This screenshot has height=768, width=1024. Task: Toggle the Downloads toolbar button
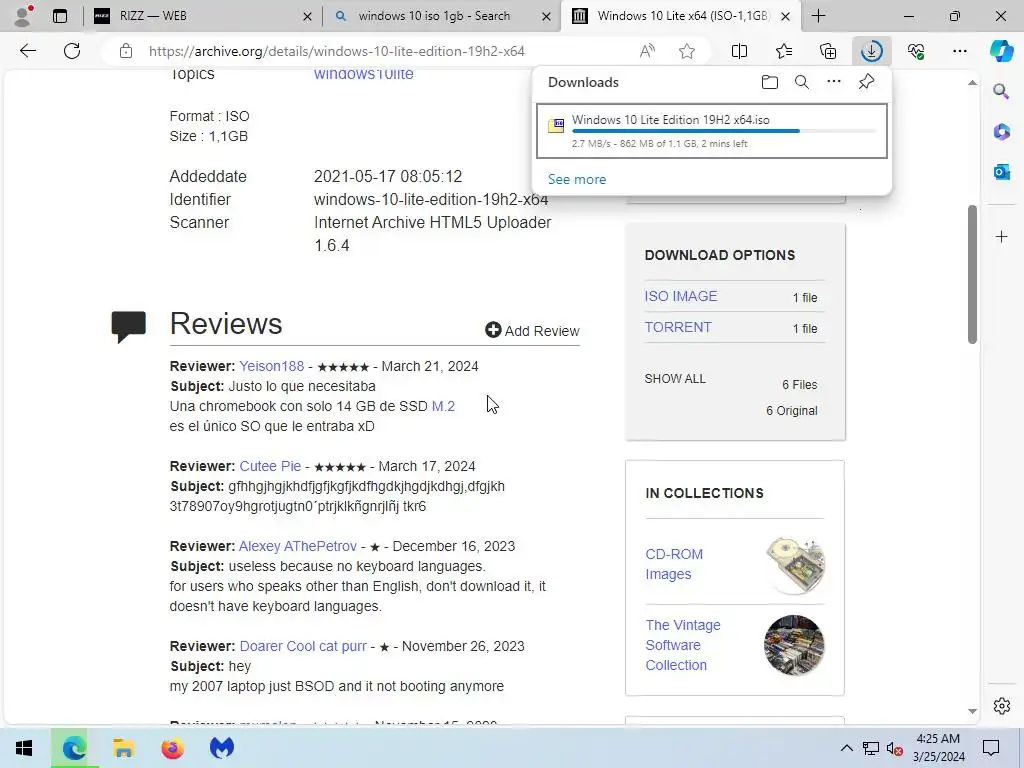tap(872, 51)
